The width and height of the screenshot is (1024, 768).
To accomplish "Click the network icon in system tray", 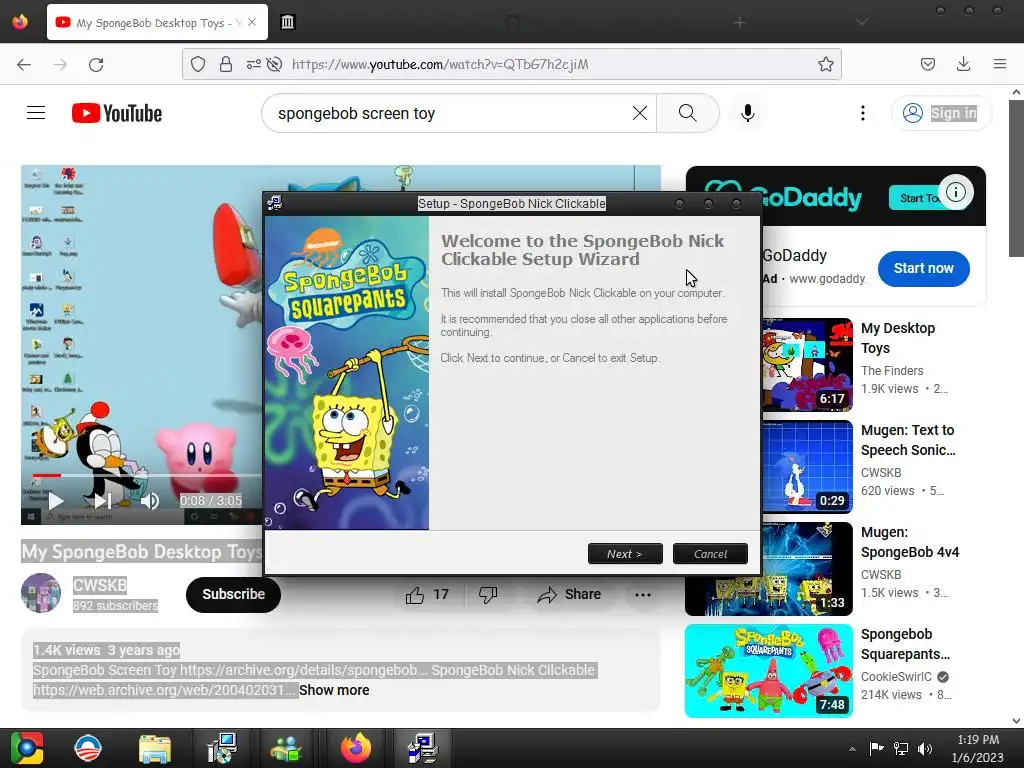I will point(901,748).
